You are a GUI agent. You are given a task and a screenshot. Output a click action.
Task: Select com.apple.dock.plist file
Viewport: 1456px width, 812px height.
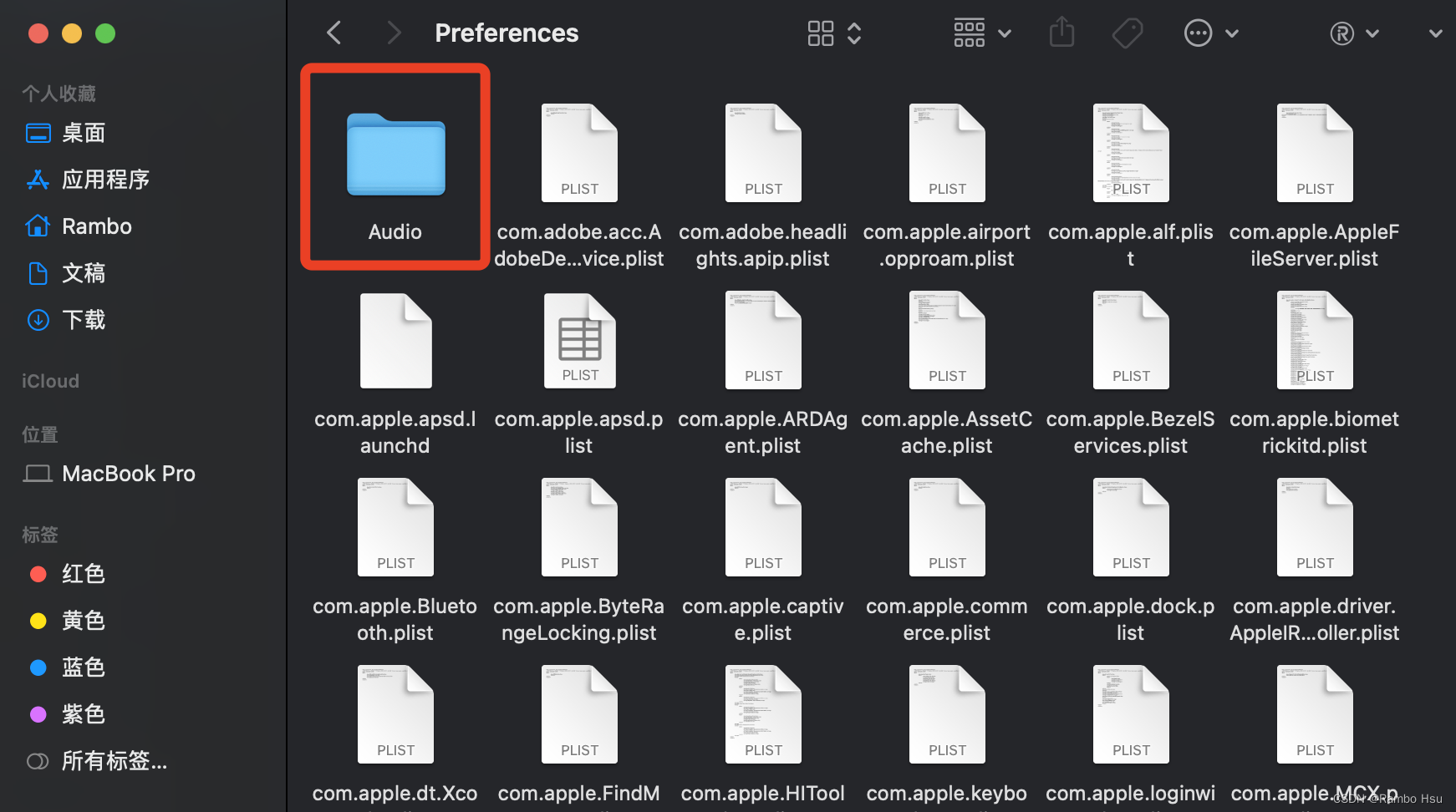1131,527
